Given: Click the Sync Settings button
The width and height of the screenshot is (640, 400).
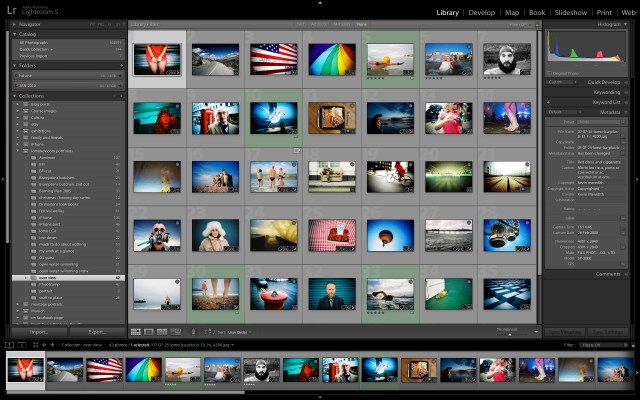Looking at the screenshot, I should coord(607,332).
